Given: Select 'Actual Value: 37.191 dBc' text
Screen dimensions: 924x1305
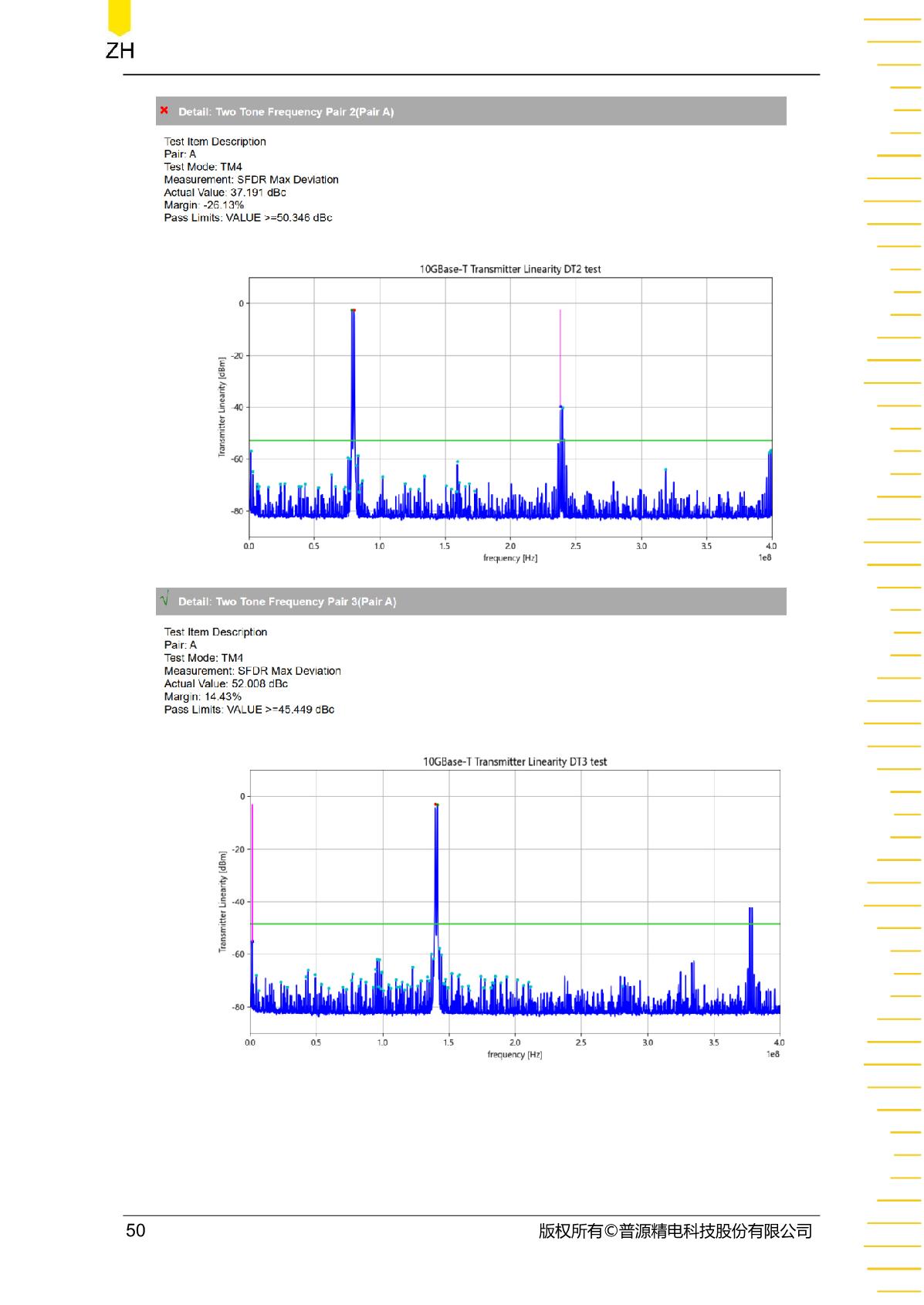Looking at the screenshot, I should click(225, 192).
